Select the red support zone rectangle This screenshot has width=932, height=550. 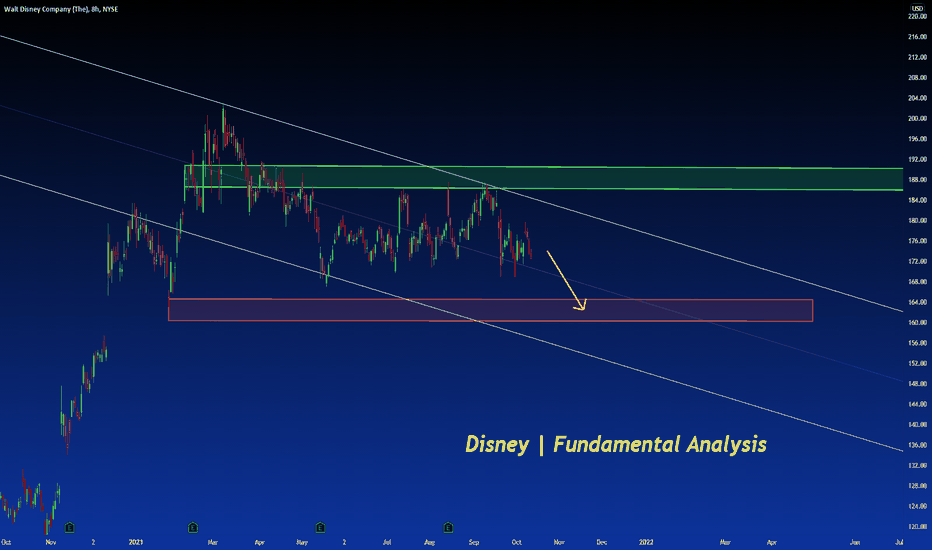point(490,310)
